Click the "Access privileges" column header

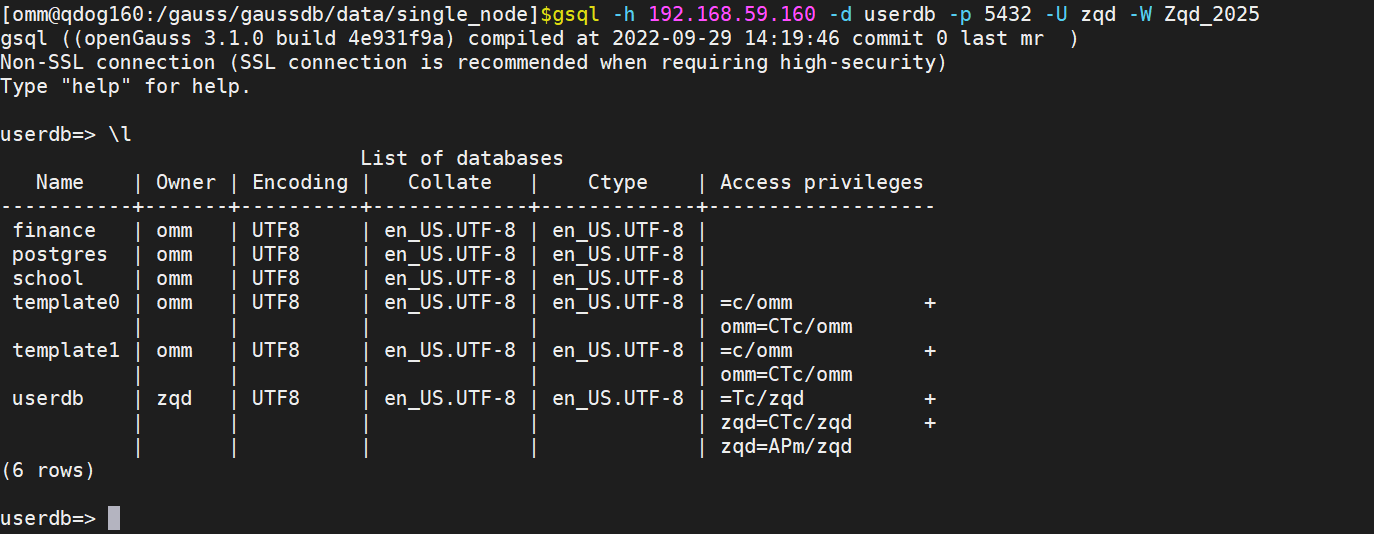[x=822, y=182]
